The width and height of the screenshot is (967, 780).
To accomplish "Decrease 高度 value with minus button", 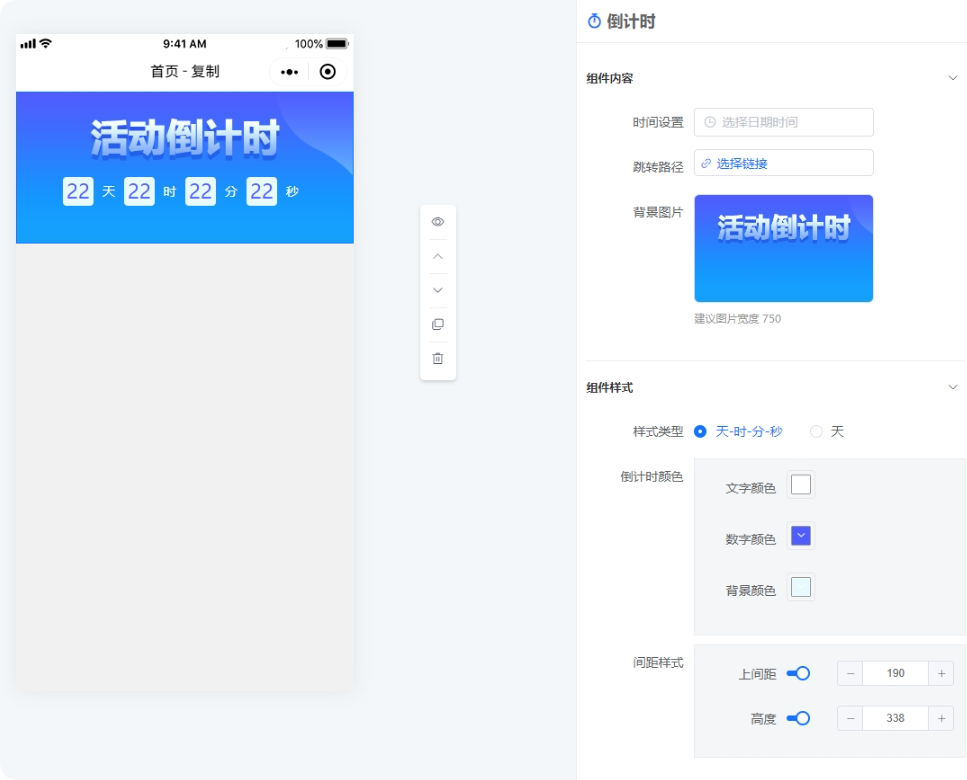I will pos(850,718).
